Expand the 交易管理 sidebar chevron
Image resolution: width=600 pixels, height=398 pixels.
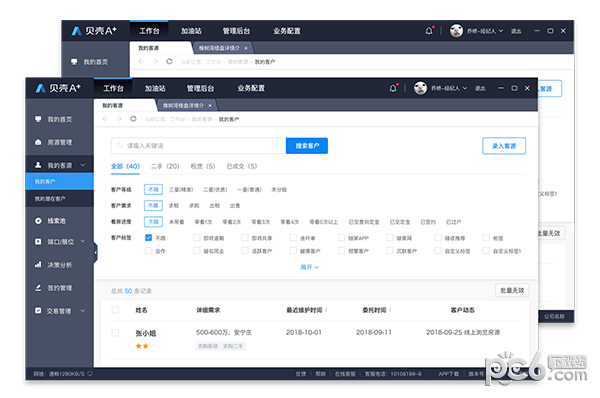click(x=83, y=310)
